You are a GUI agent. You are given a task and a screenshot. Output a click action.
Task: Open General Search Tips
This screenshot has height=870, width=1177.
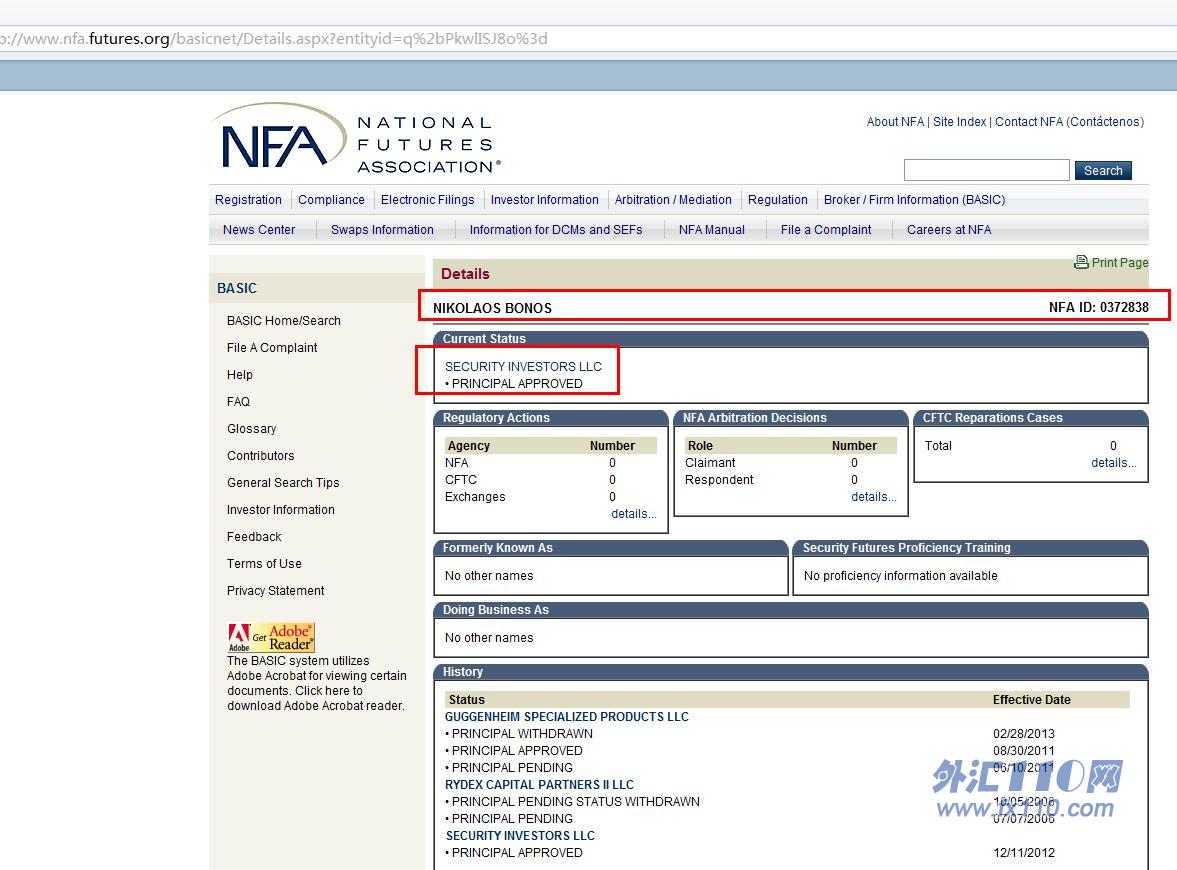(283, 483)
